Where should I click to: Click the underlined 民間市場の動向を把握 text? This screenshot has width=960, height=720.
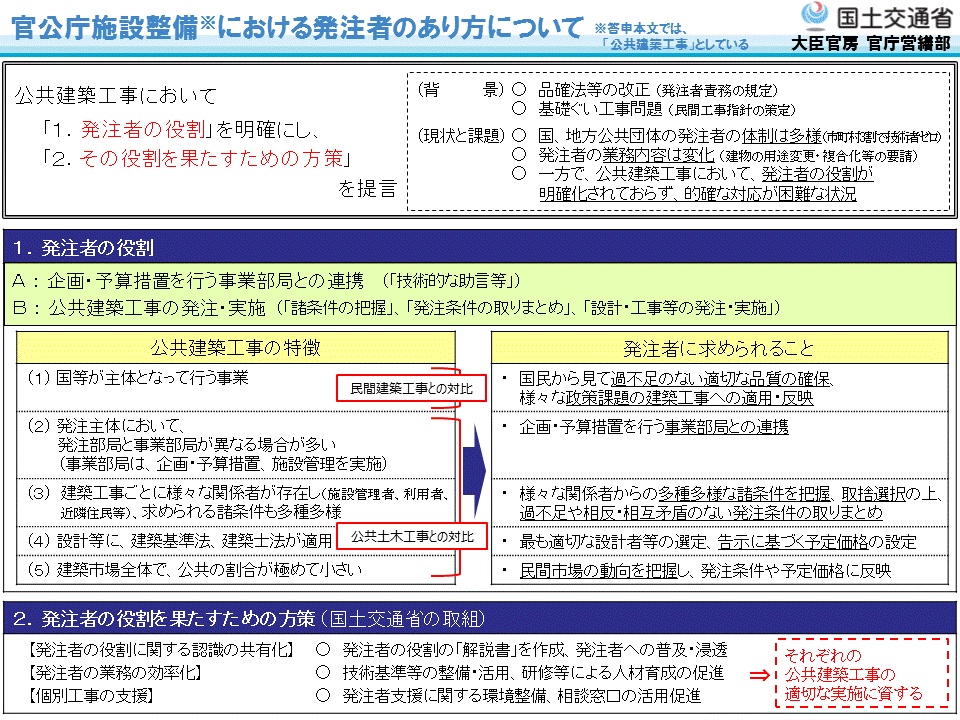click(597, 571)
